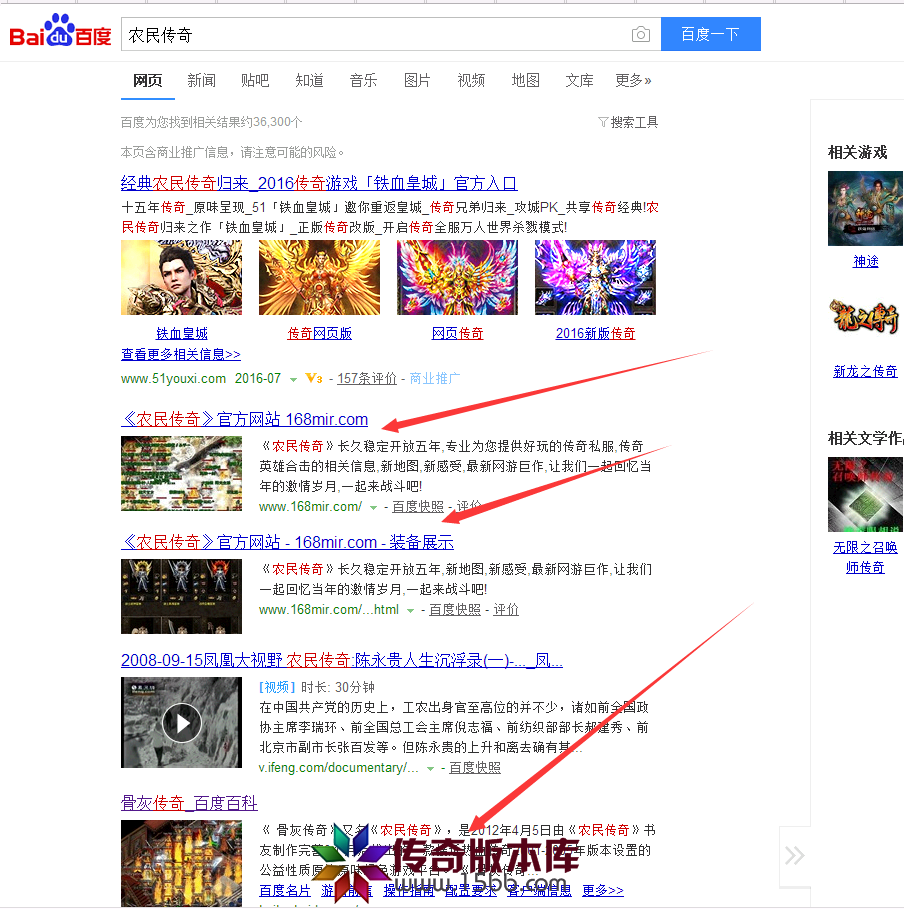904x909 pixels.
Task: Click the 神途 game cover image
Action: click(x=866, y=209)
